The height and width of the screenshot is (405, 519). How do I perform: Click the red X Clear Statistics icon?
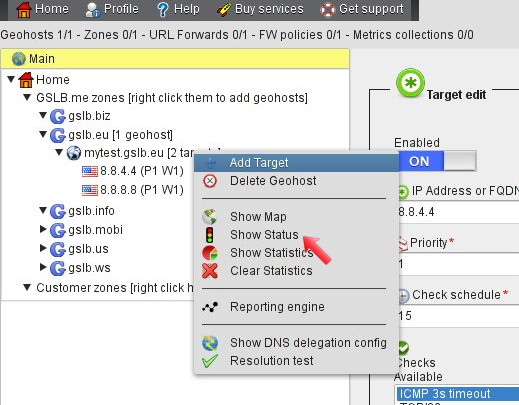tap(210, 271)
